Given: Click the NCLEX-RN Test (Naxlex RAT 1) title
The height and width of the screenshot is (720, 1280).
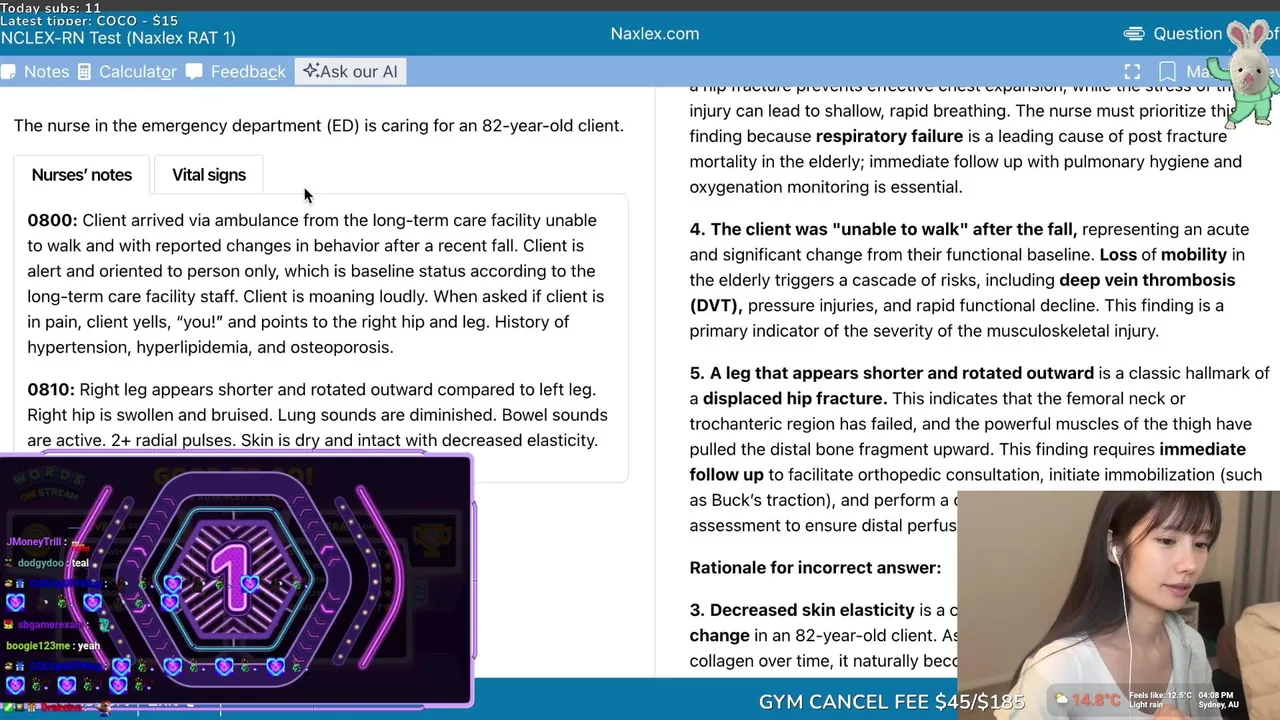Looking at the screenshot, I should pos(118,38).
